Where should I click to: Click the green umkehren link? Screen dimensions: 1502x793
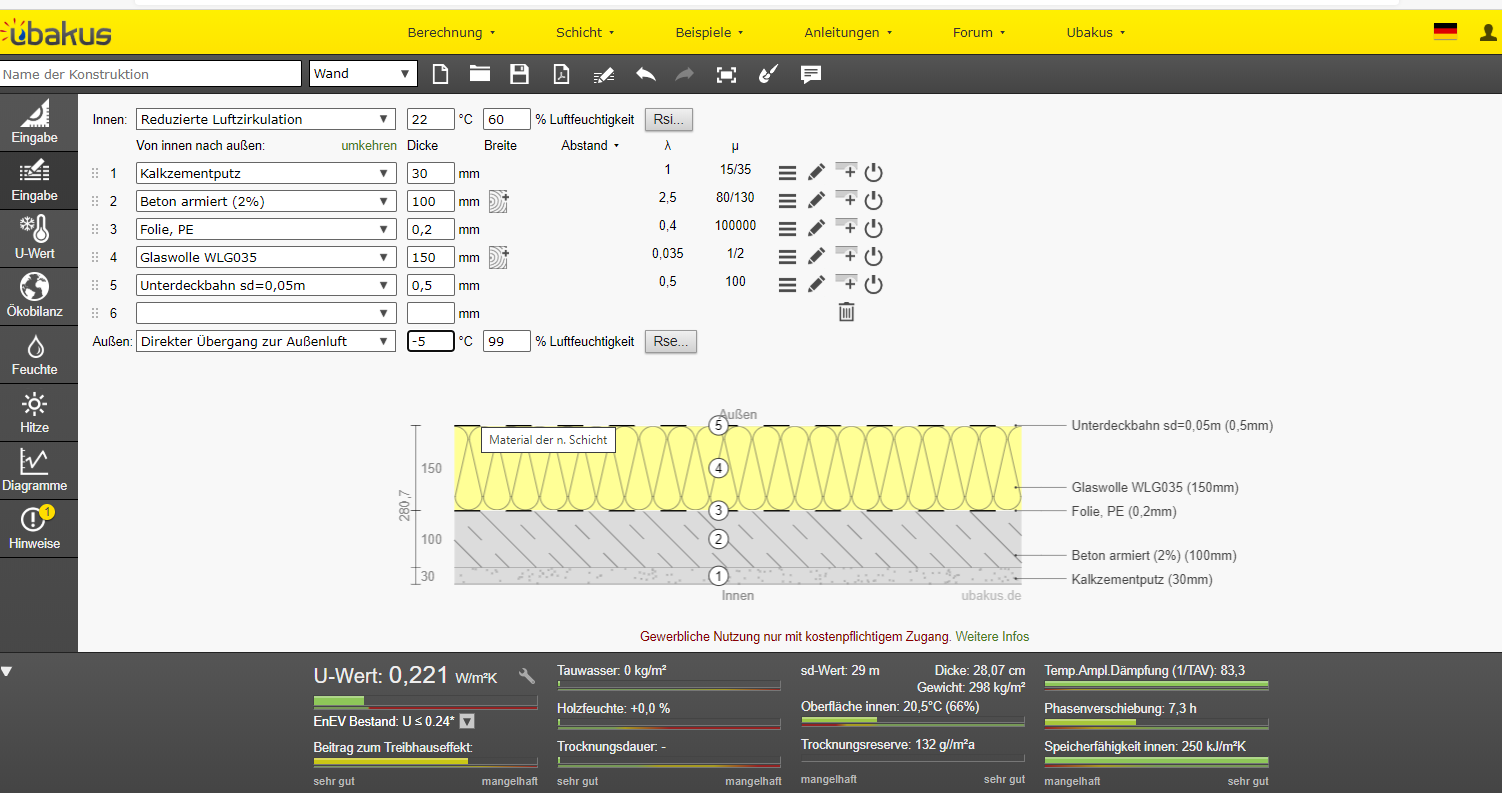pyautogui.click(x=369, y=146)
